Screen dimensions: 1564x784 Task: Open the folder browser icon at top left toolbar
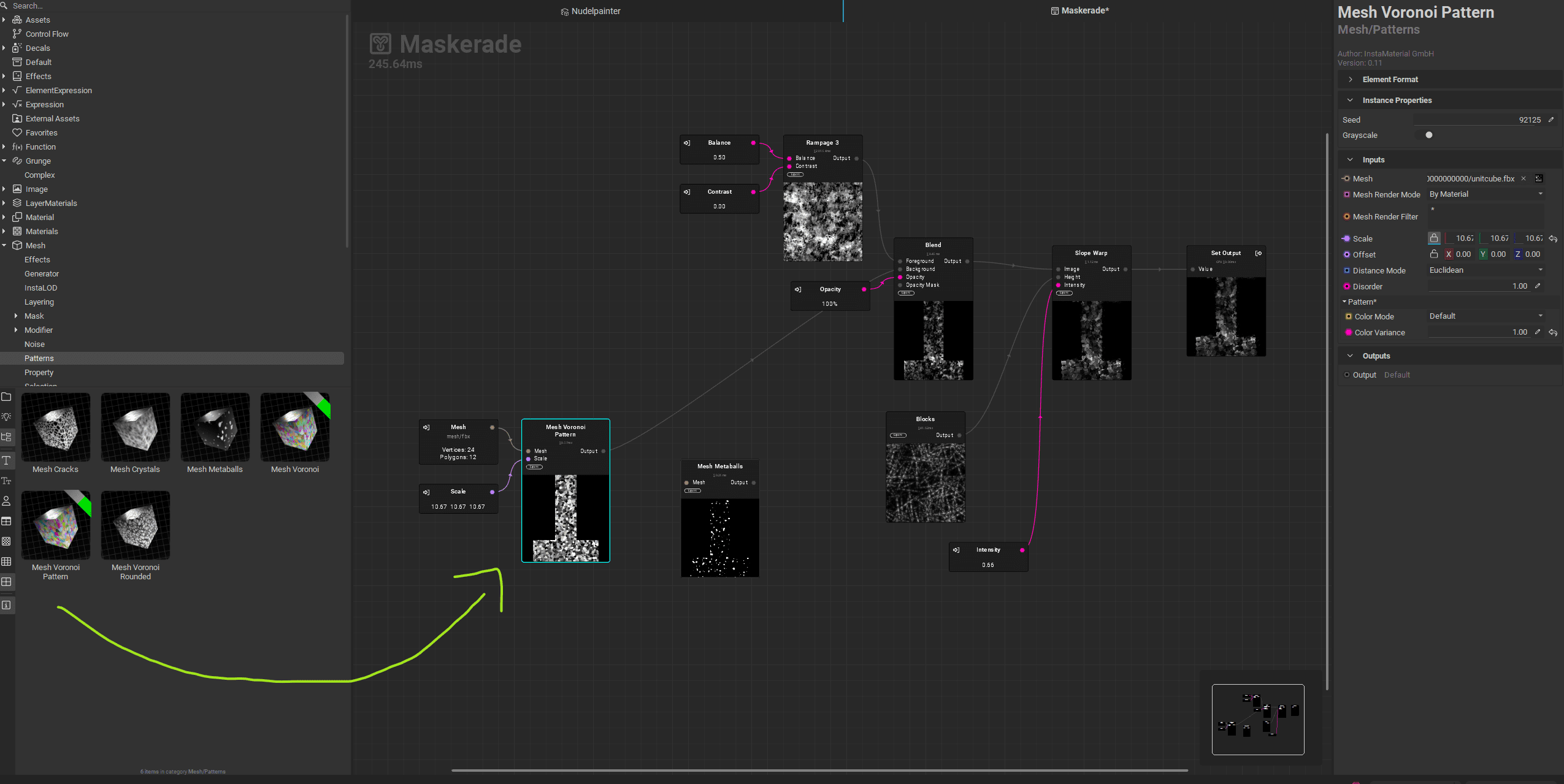pyautogui.click(x=7, y=397)
